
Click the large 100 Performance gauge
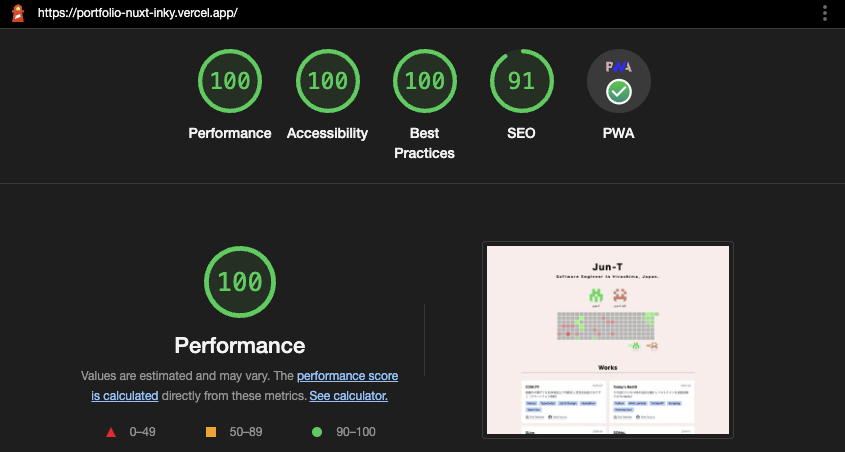(240, 282)
